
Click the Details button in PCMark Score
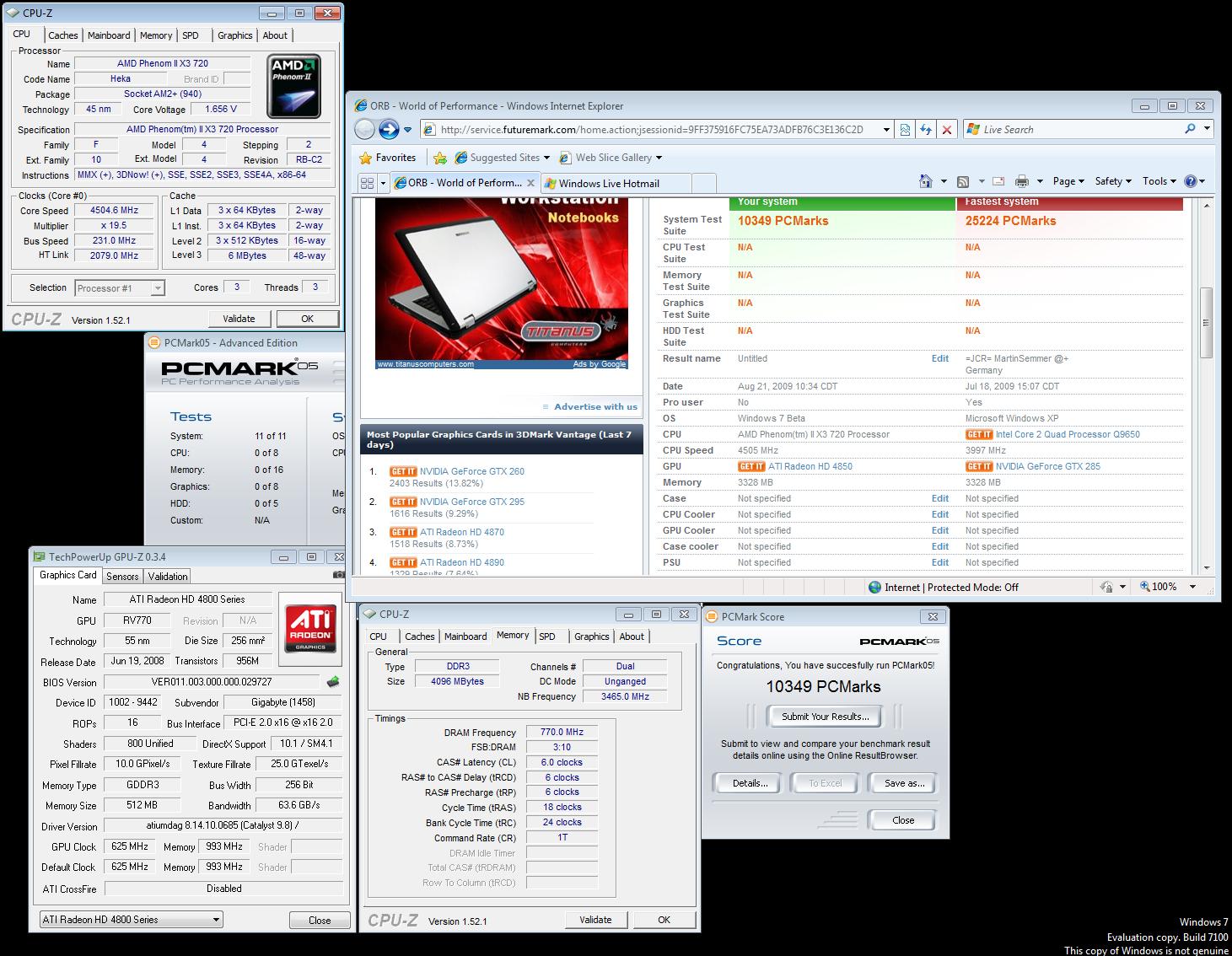tap(750, 783)
